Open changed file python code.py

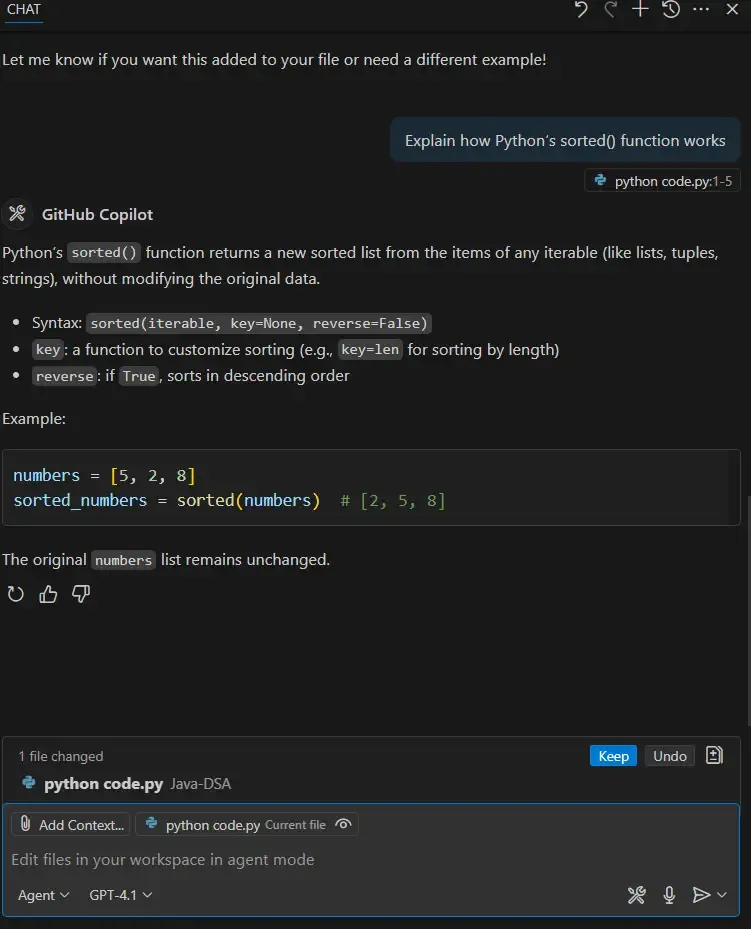[x=104, y=783]
